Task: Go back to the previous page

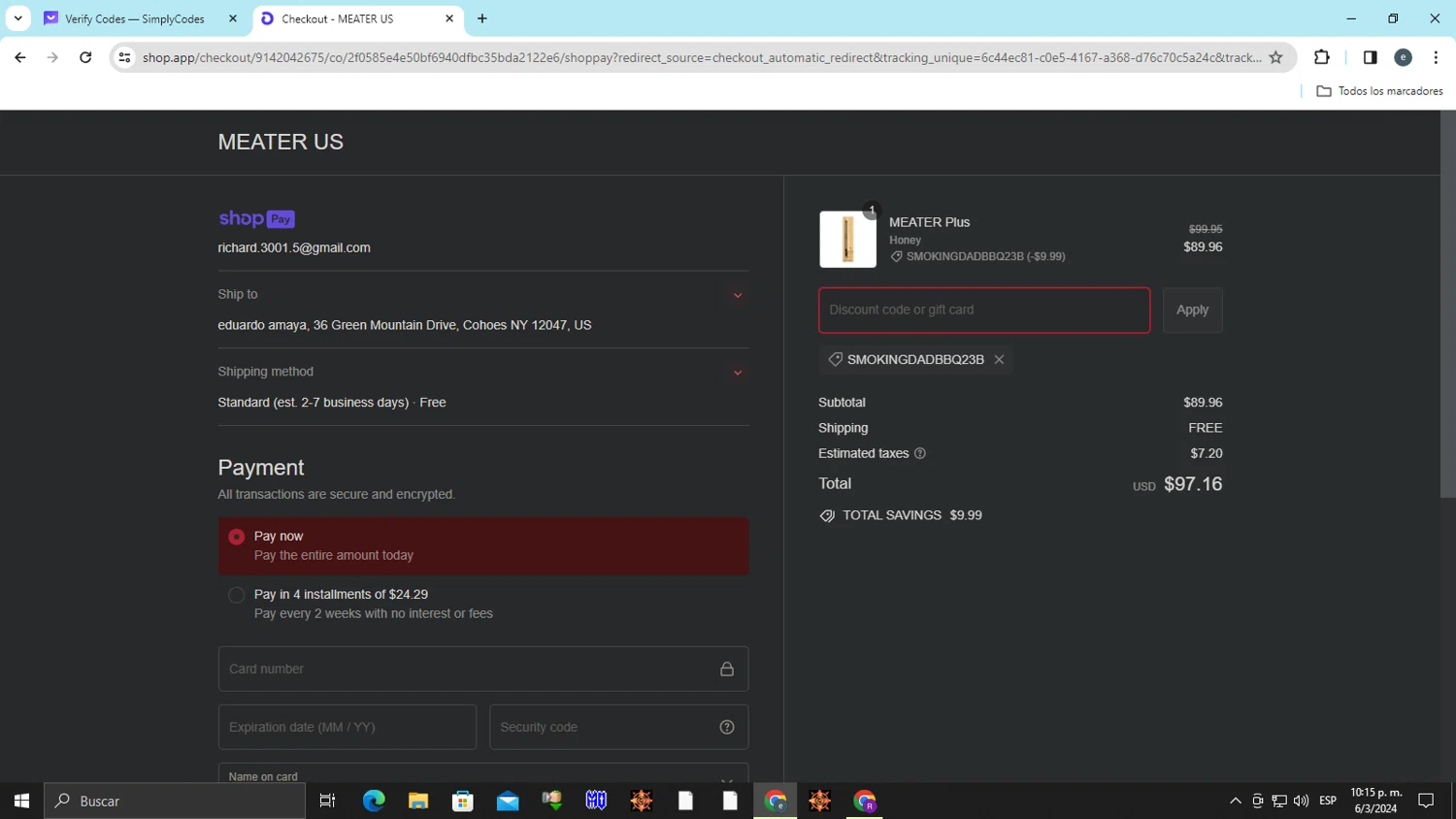Action: [x=20, y=57]
